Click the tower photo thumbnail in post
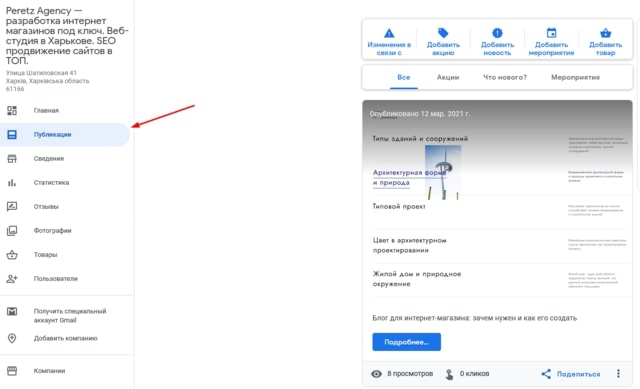This screenshot has width=640, height=389. (443, 172)
